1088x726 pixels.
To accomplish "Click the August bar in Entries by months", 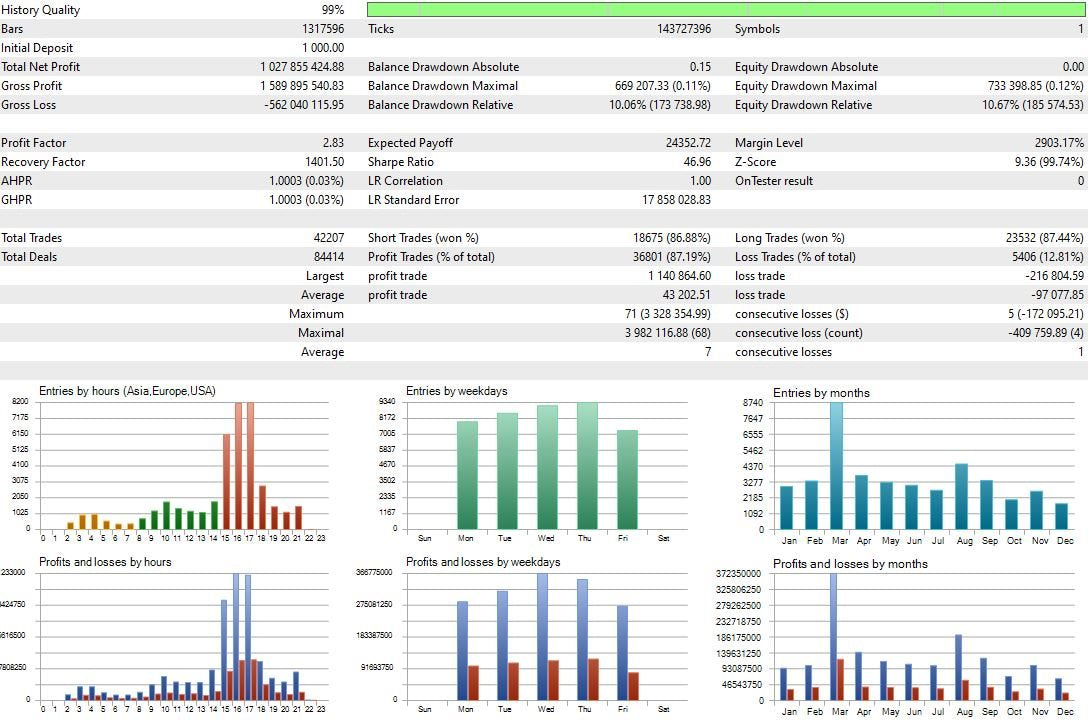I will tap(962, 496).
